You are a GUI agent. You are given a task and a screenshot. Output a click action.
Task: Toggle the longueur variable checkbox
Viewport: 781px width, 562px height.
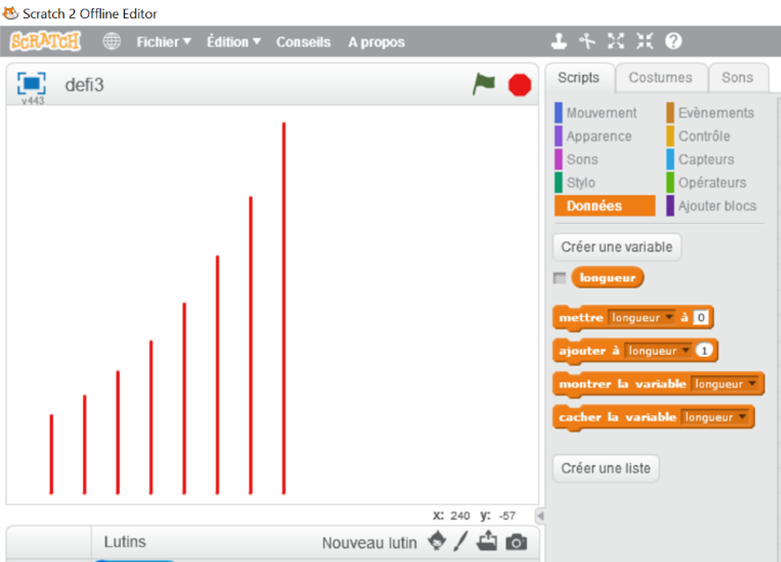(x=559, y=278)
